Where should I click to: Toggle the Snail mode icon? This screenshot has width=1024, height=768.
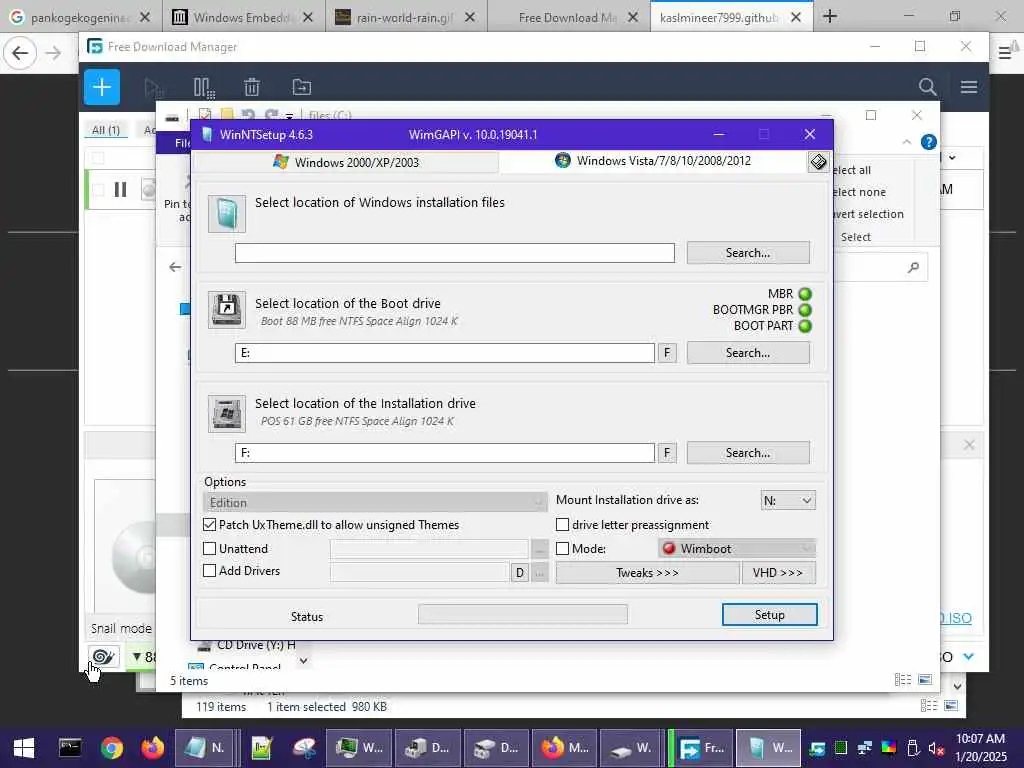[x=104, y=656]
